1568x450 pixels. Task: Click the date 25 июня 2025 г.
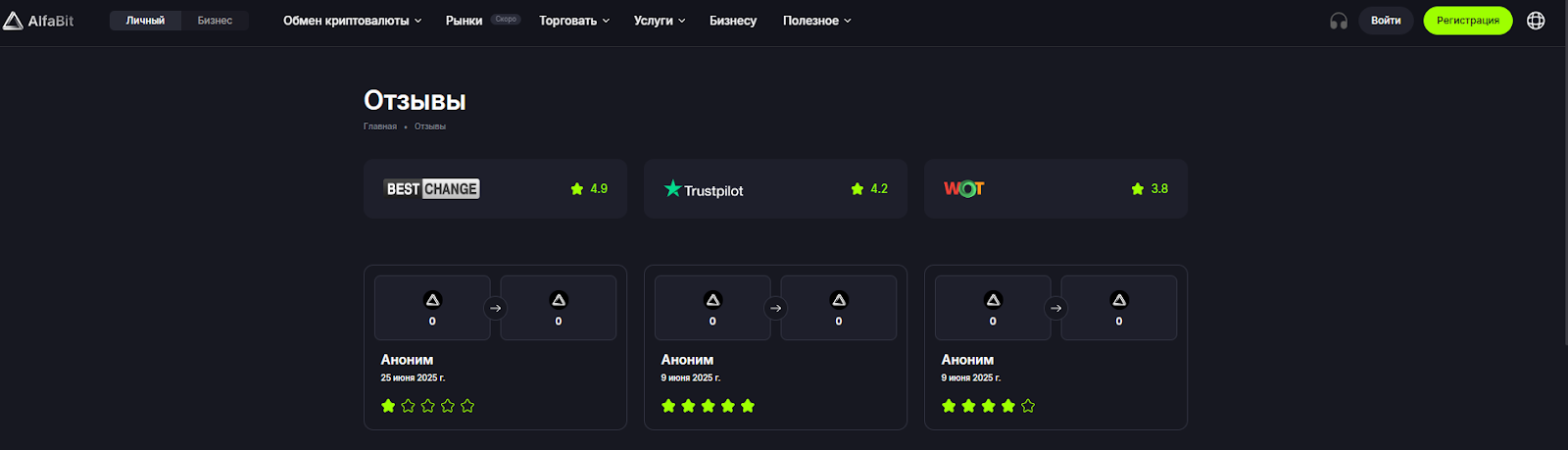click(x=413, y=377)
